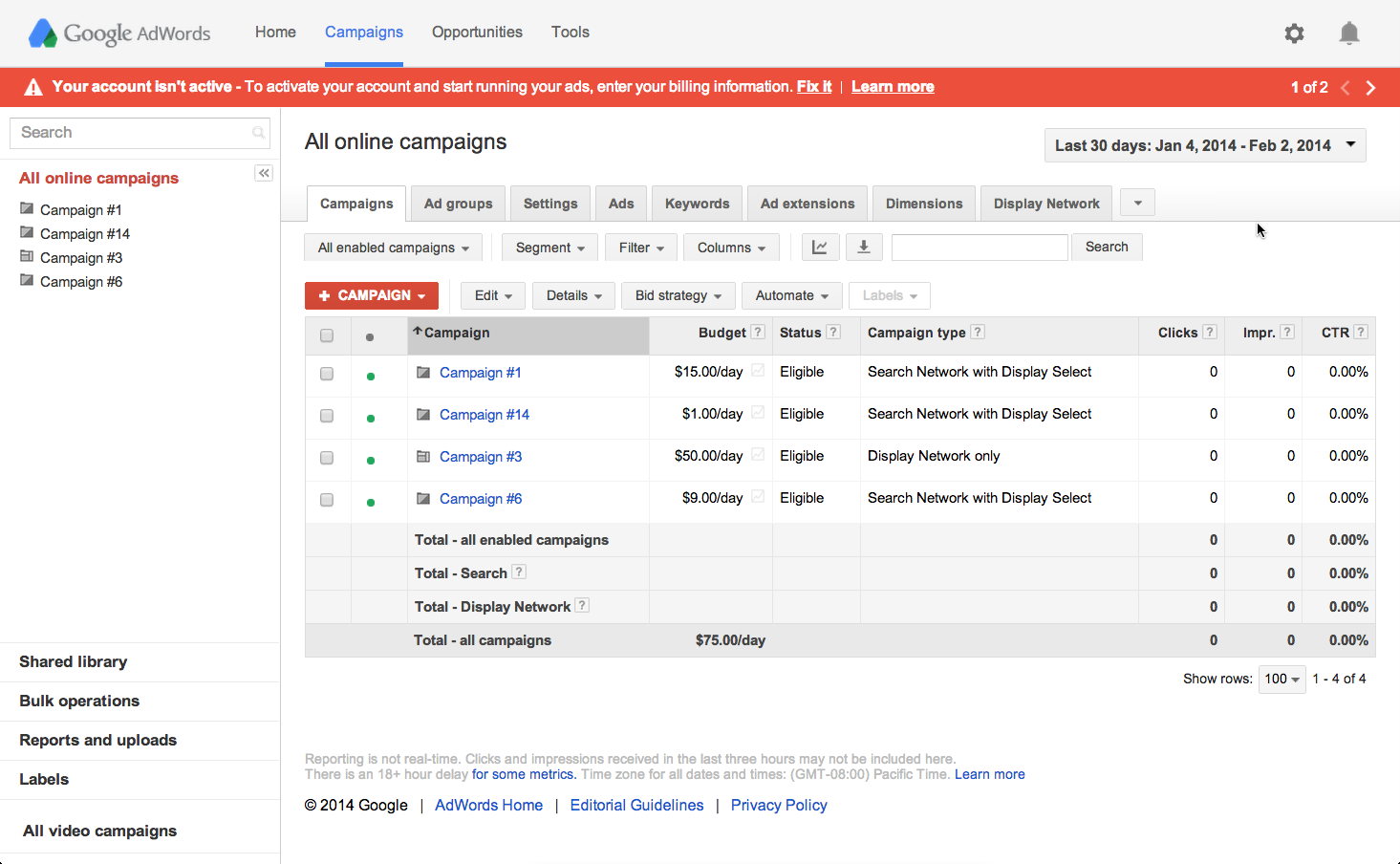Go to previous alert arrow
The image size is (1400, 864).
[1345, 87]
